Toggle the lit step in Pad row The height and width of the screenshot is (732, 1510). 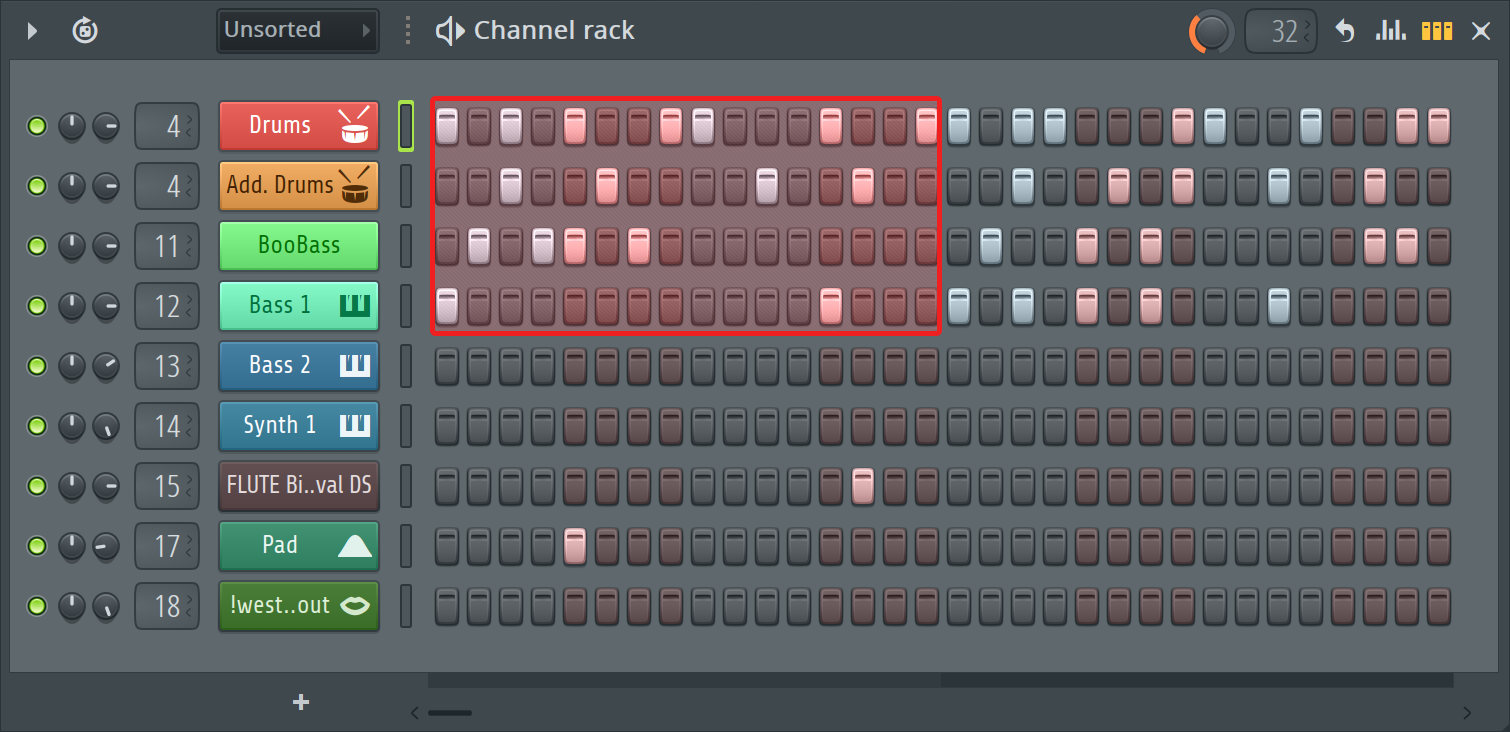(575, 546)
